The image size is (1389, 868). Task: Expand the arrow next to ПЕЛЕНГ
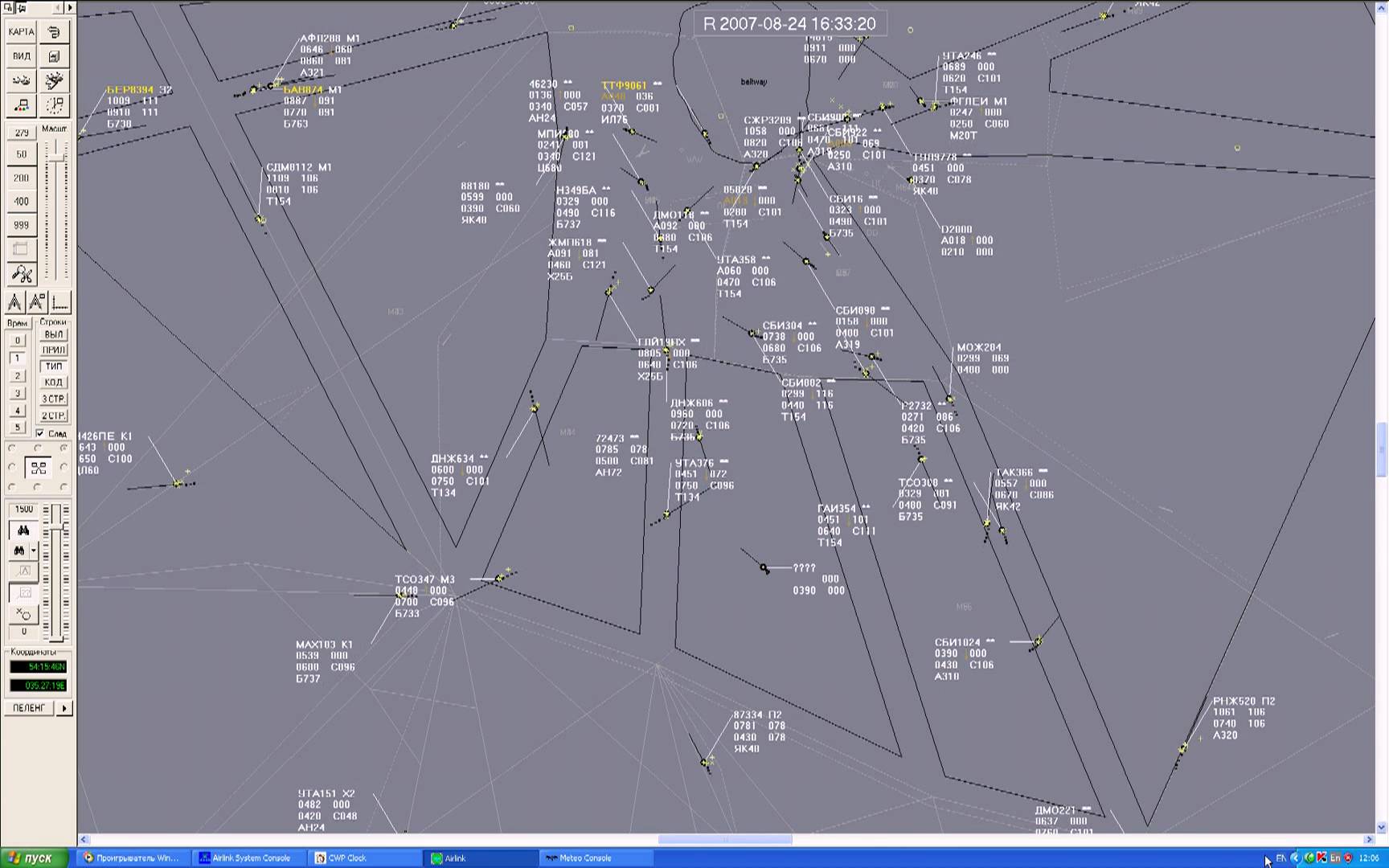pos(64,708)
